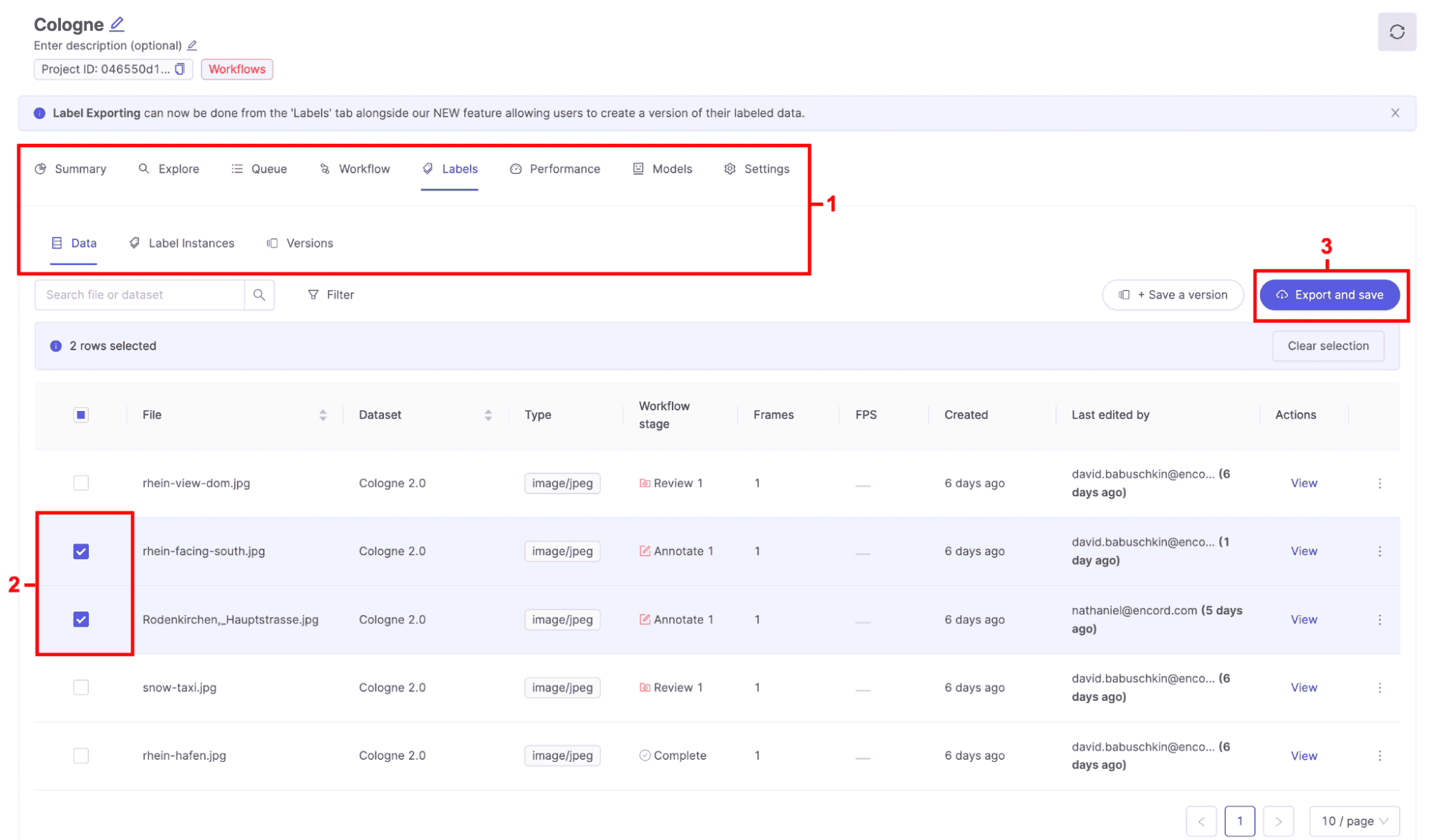This screenshot has width=1432, height=840.
Task: Toggle the select-all header checkbox
Action: coord(81,415)
